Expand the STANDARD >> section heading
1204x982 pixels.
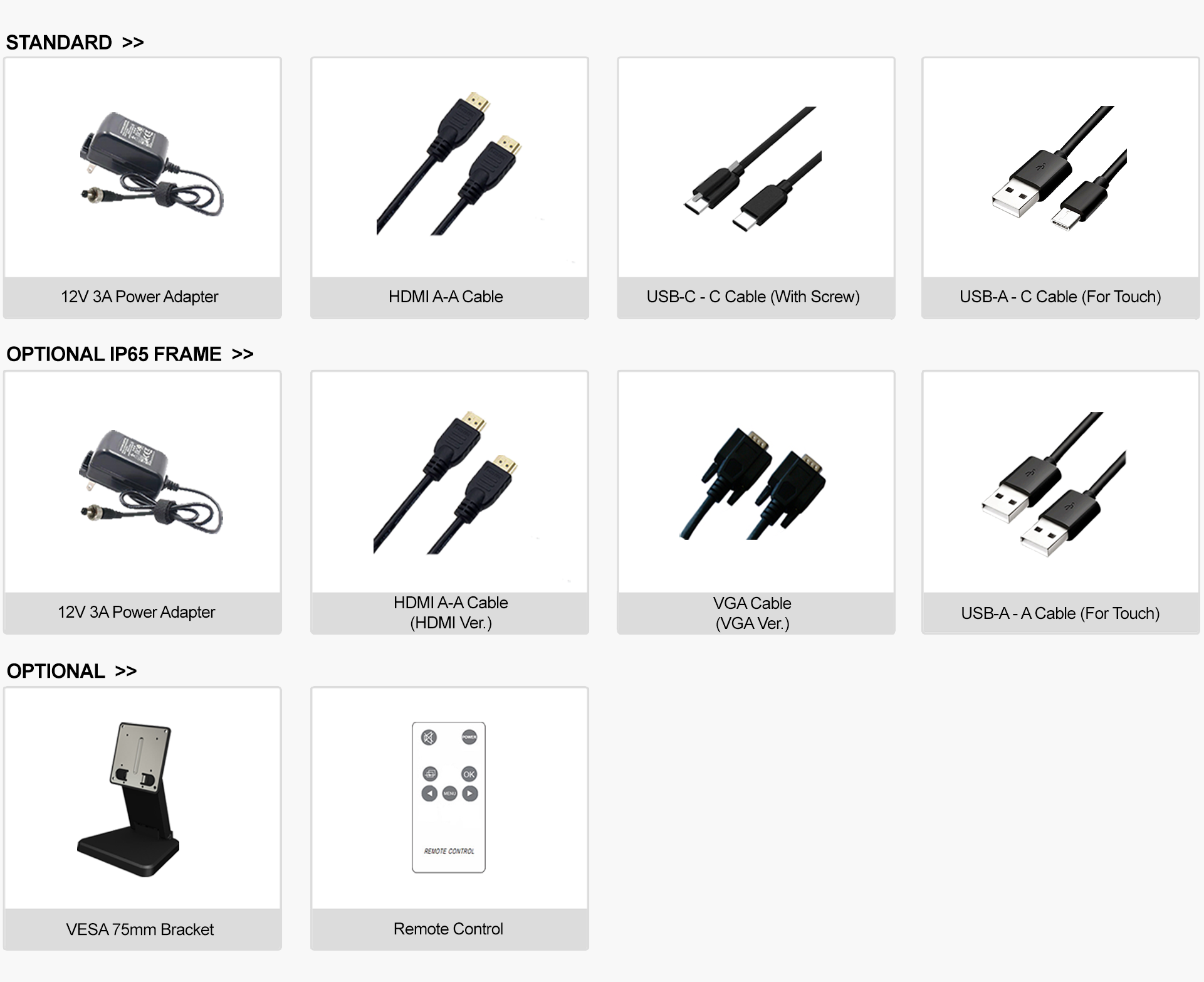(x=75, y=42)
